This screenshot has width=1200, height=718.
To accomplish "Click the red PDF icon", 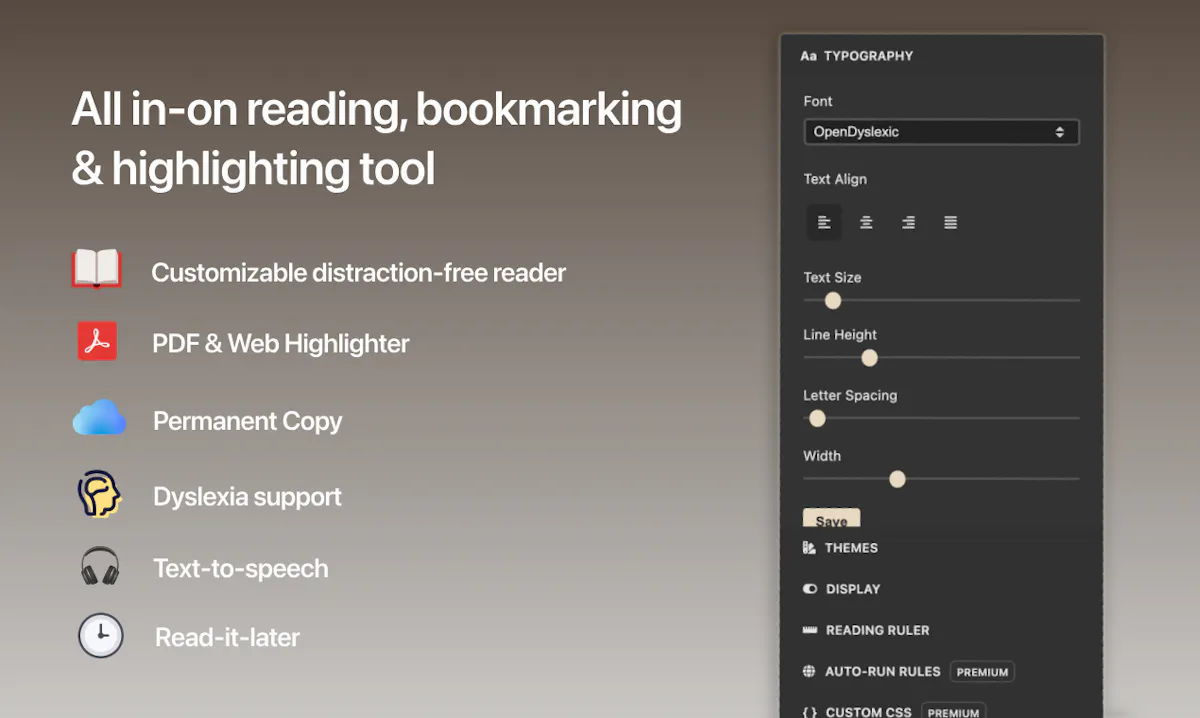I will (x=97, y=341).
